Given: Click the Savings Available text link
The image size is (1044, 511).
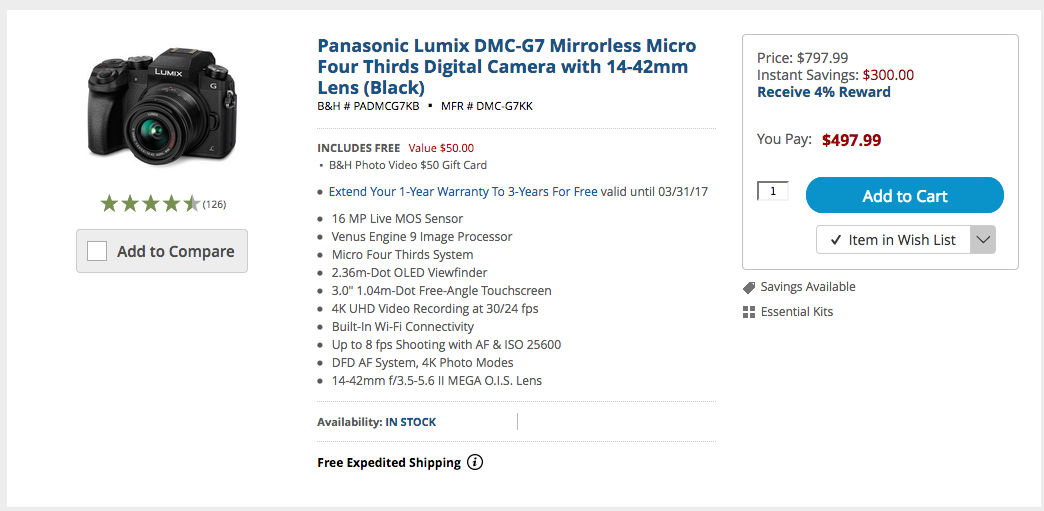Looking at the screenshot, I should 808,287.
